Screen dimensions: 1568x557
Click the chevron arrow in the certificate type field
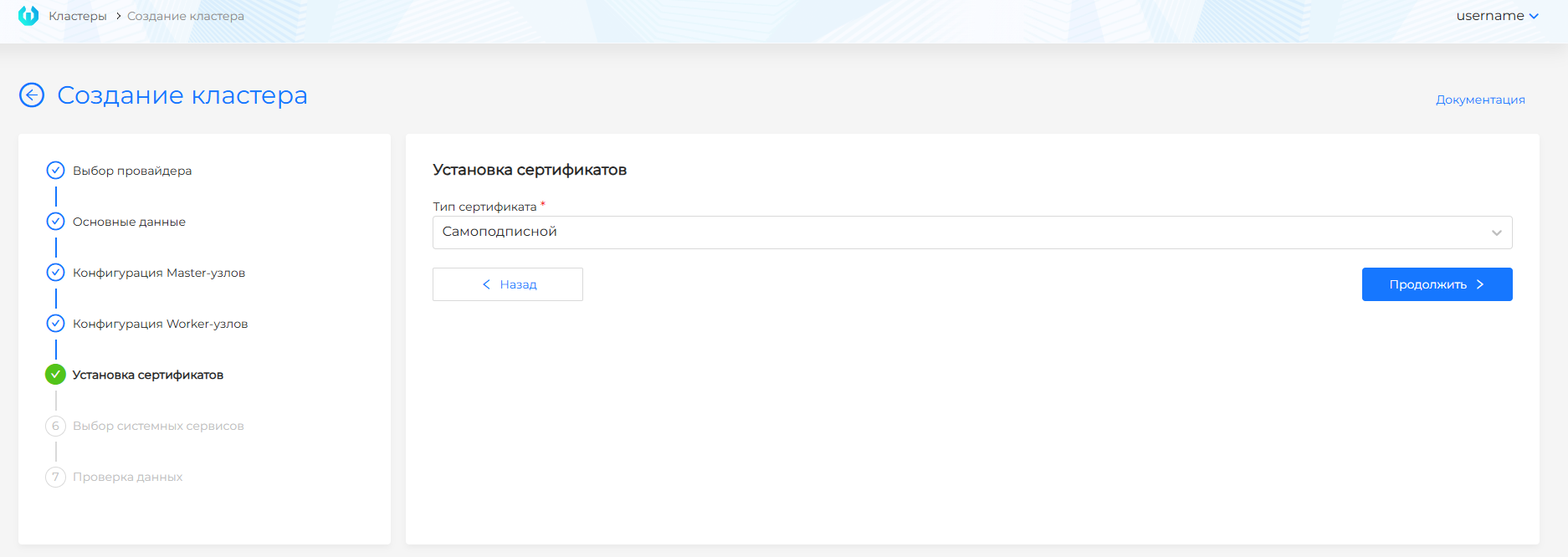1496,233
